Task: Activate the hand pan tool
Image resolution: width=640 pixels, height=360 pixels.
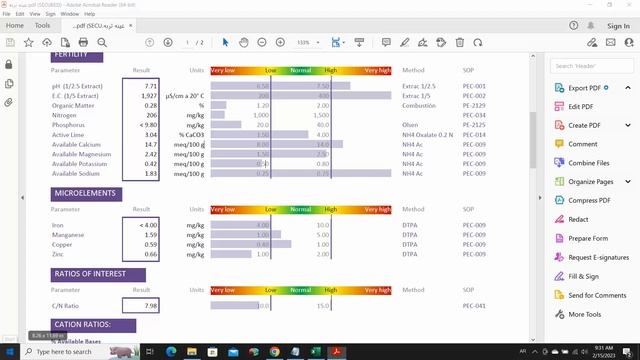Action: (244, 42)
